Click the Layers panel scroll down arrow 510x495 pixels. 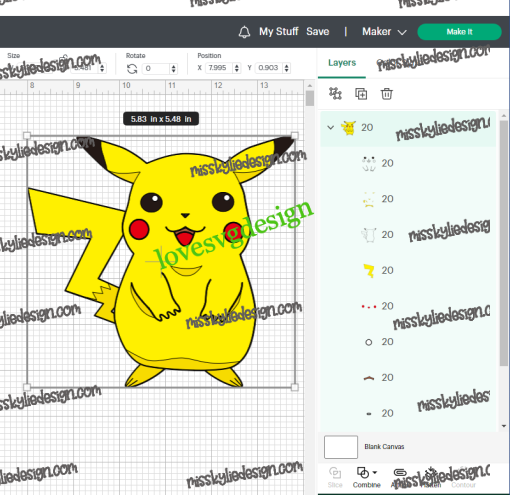504,426
